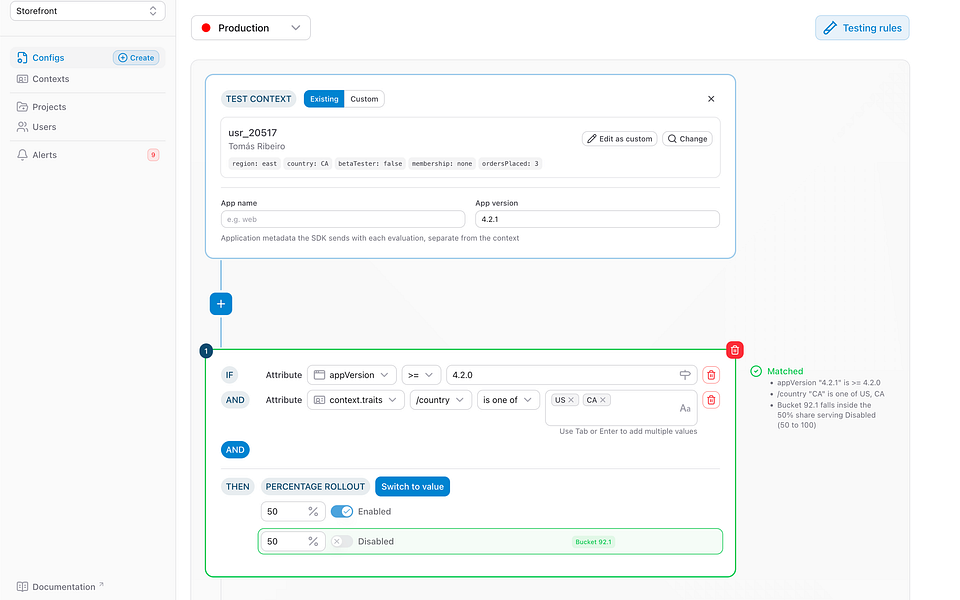960x600 pixels.
Task: Close the Test Context panel
Action: coord(711,99)
